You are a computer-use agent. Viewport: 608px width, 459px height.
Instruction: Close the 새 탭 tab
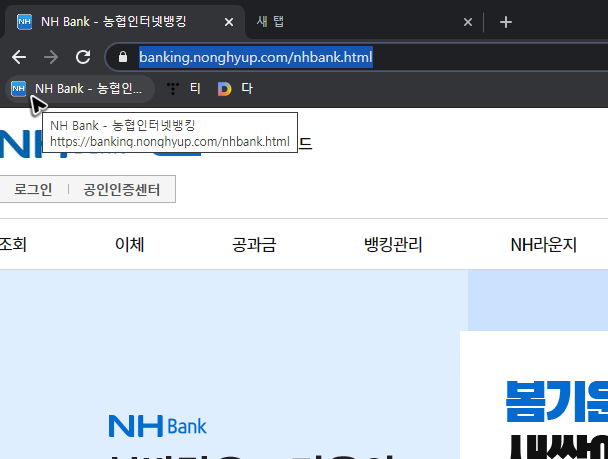[x=468, y=22]
